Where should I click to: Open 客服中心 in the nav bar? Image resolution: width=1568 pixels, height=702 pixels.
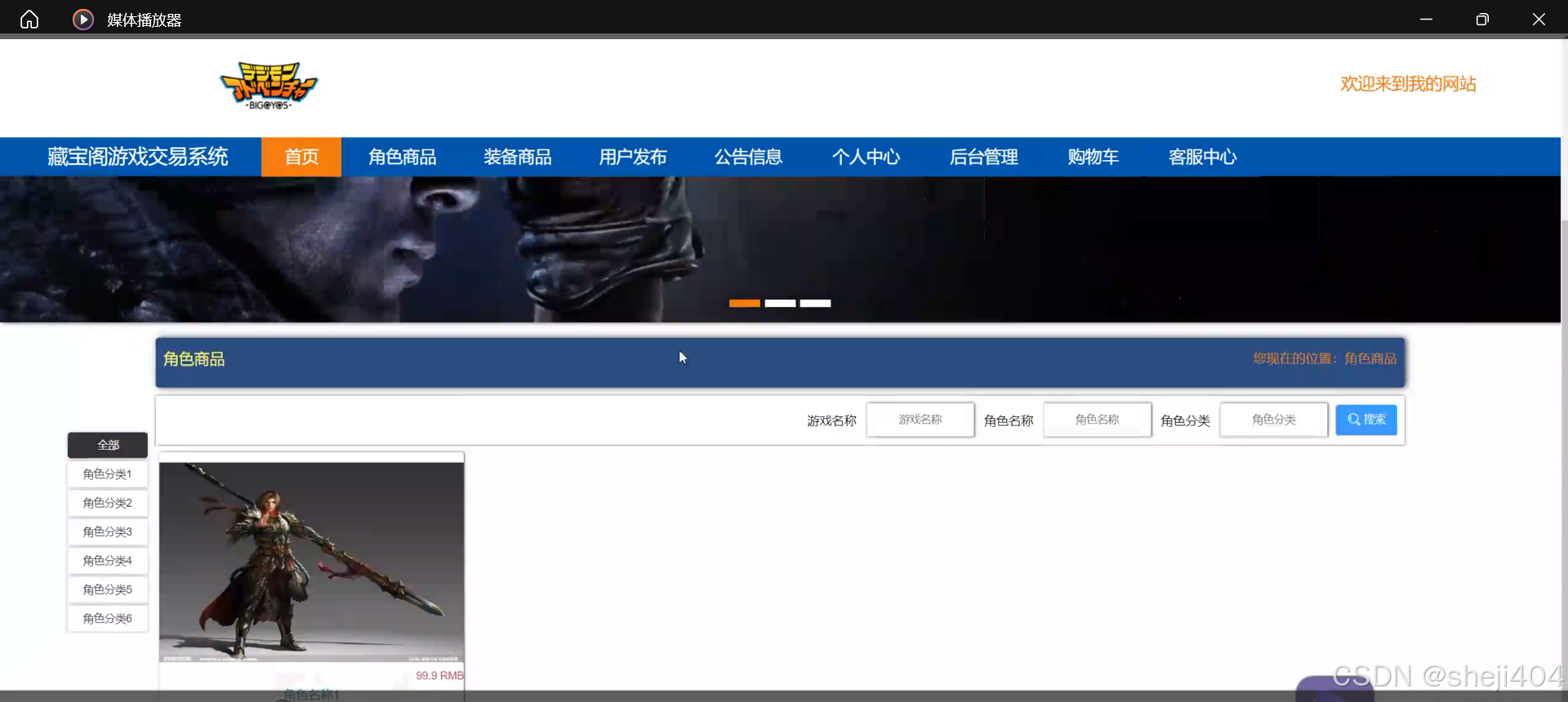point(1202,157)
